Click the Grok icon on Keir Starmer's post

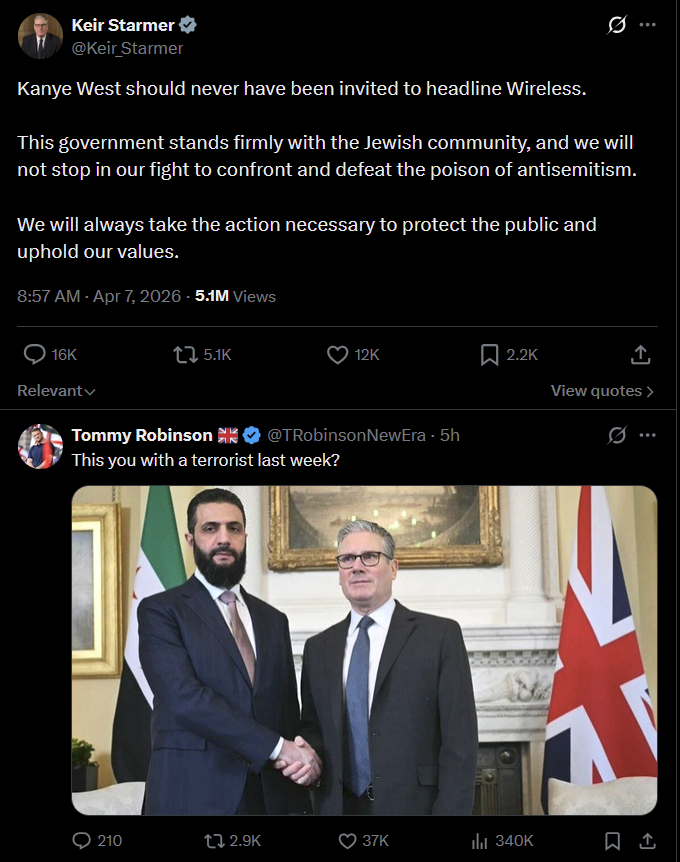617,26
